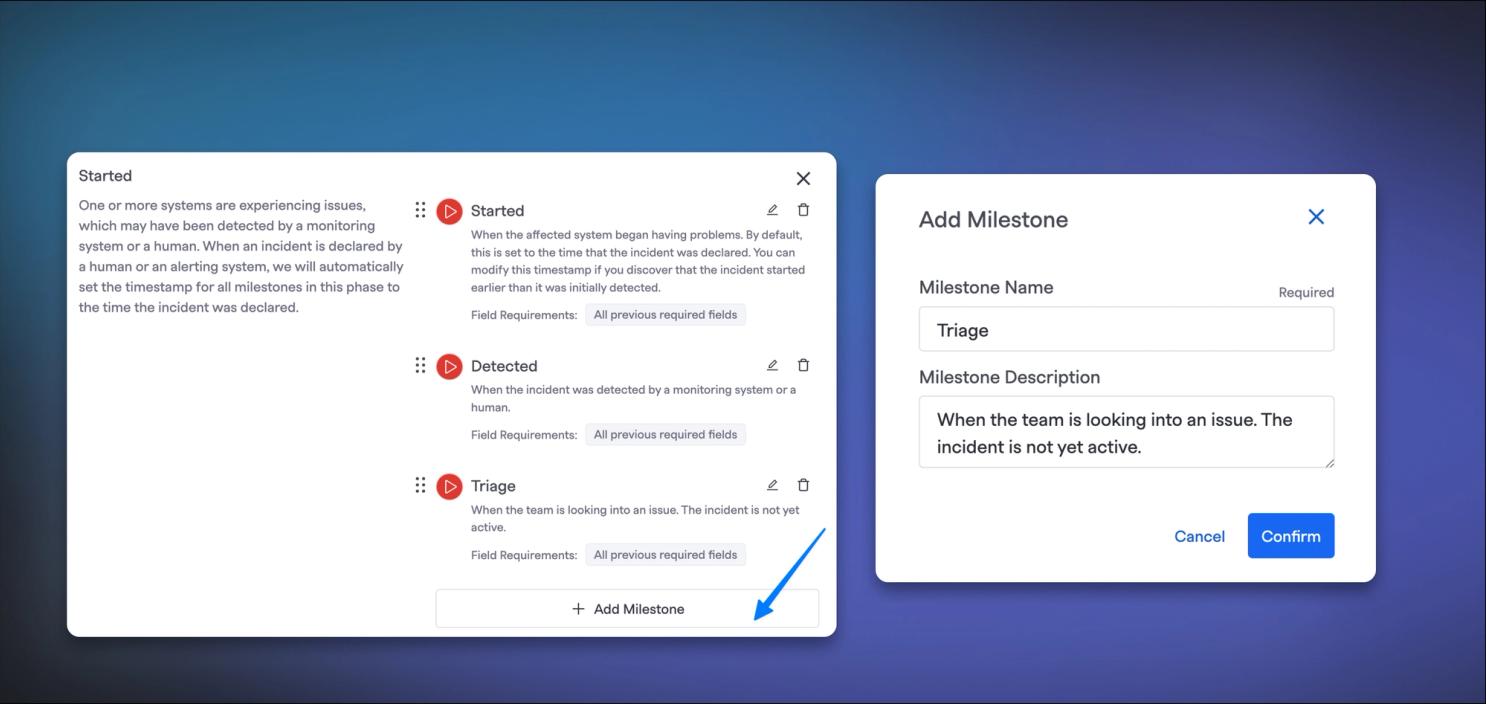Grab the drag handle of Detected milestone

coord(420,365)
